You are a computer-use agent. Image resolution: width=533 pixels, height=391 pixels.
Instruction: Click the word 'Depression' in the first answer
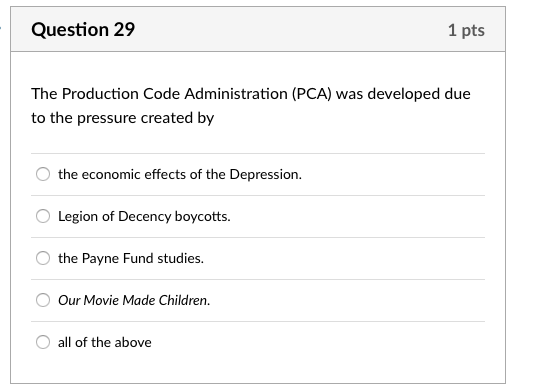pyautogui.click(x=265, y=175)
